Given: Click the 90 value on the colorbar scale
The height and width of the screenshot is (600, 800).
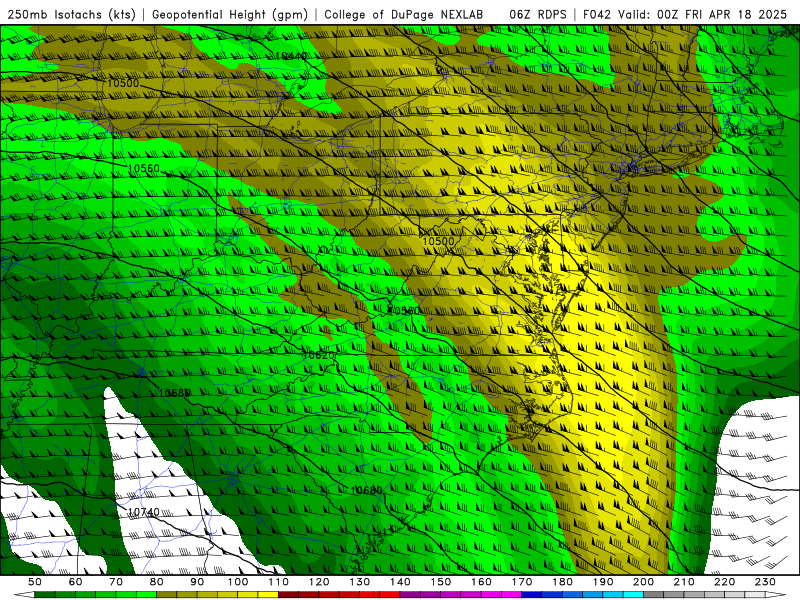Looking at the screenshot, I should pos(197,582).
